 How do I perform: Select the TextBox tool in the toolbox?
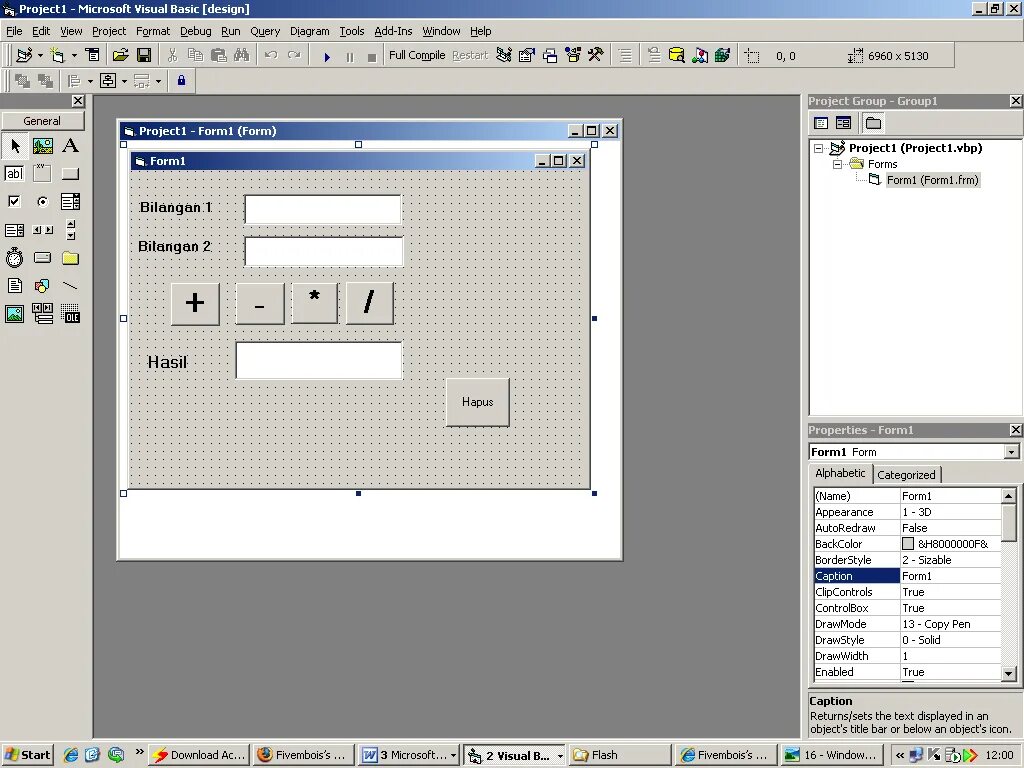tap(14, 173)
